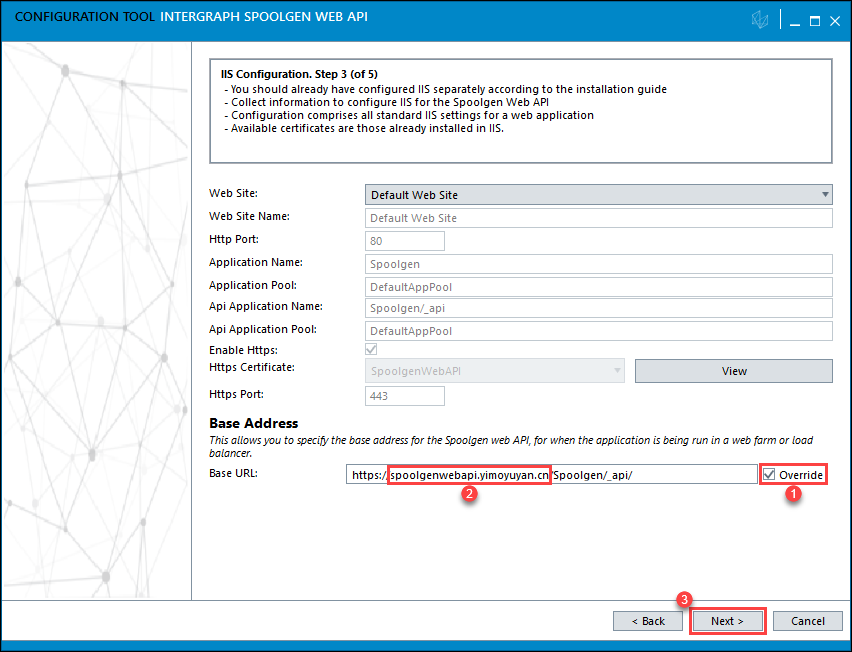Click the Application Pool field
This screenshot has width=852, height=652.
click(598, 287)
